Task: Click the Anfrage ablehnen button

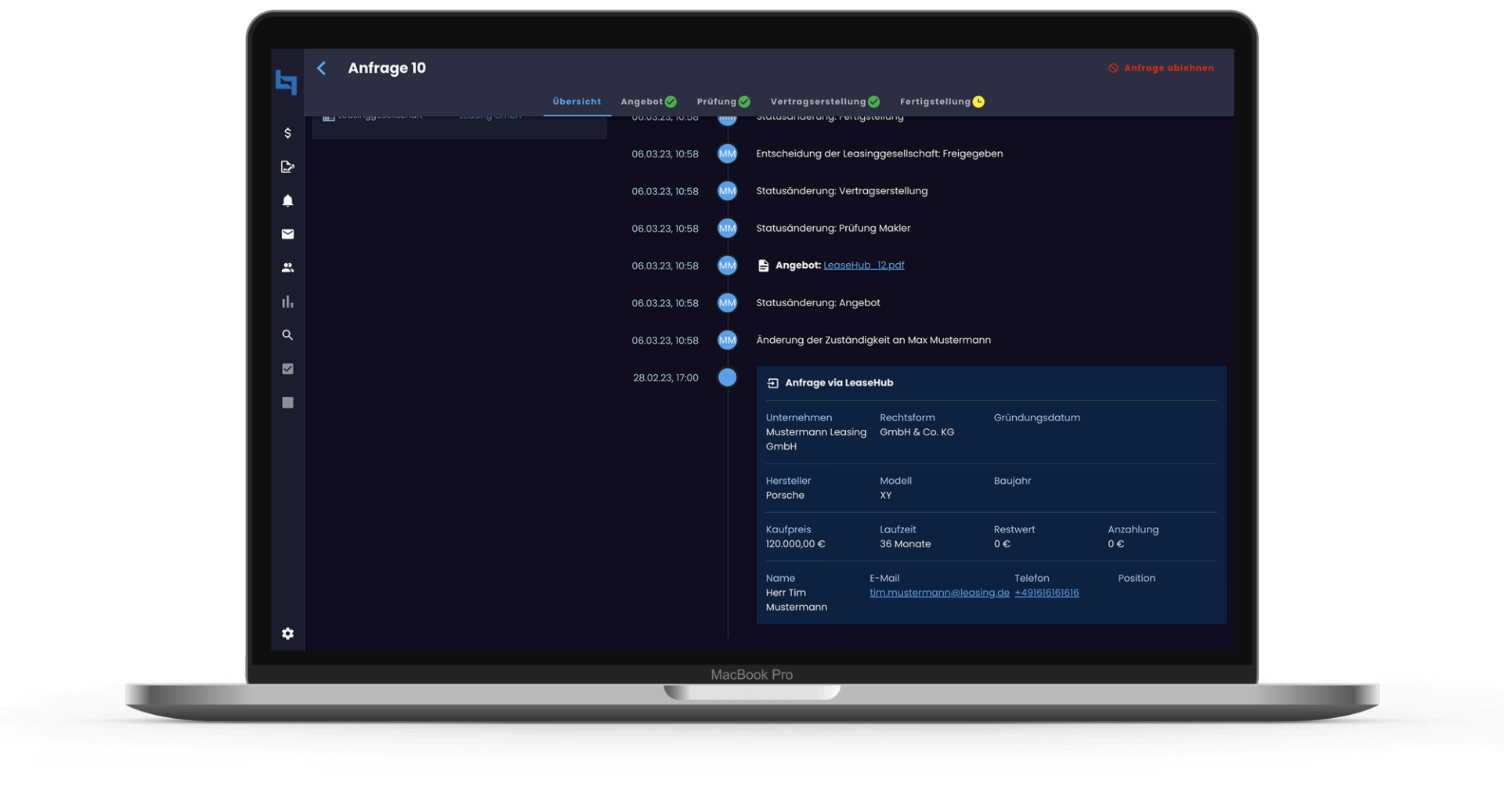Action: click(1162, 68)
